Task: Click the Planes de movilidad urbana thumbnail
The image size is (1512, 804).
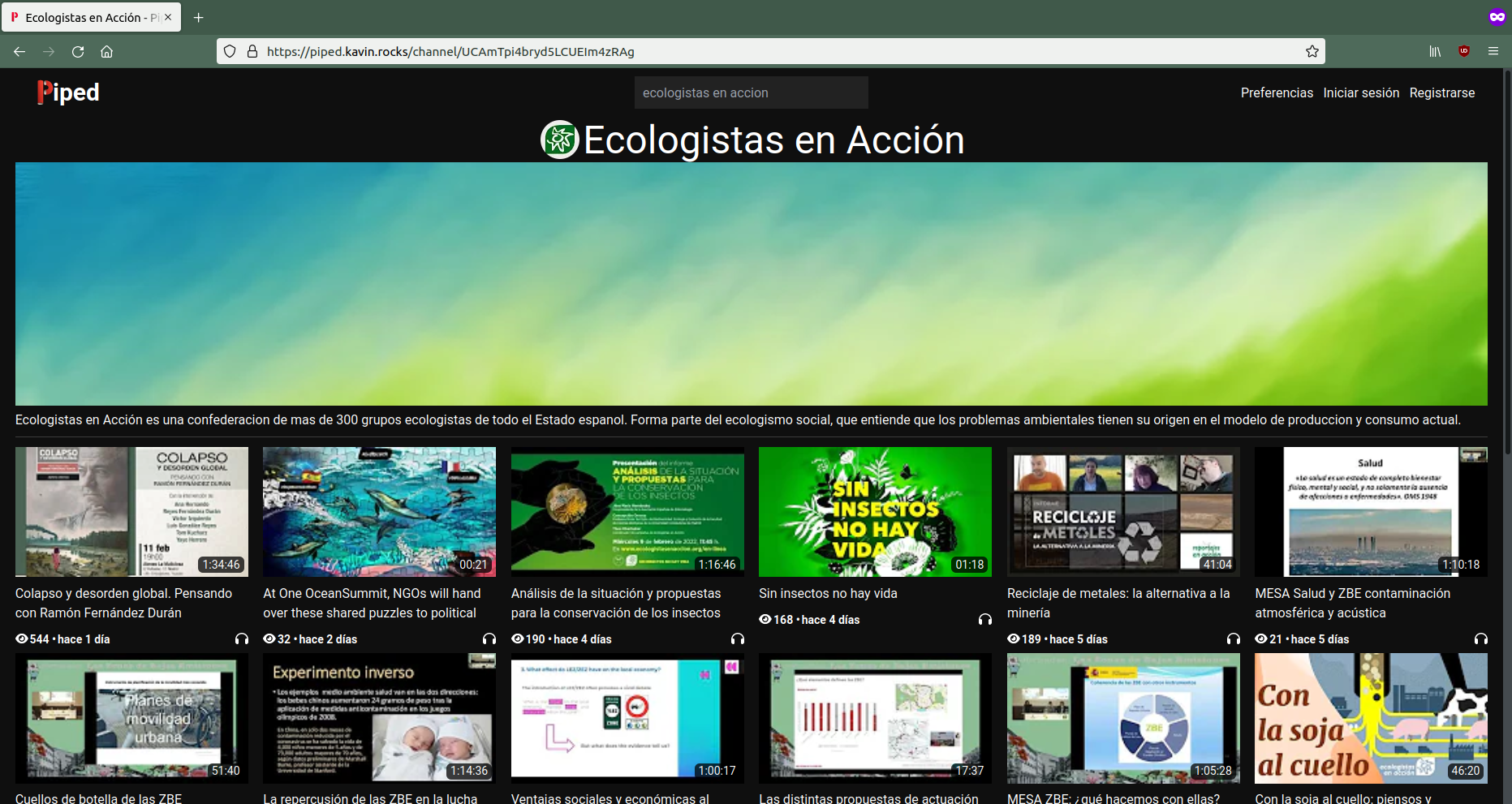Action: [131, 718]
